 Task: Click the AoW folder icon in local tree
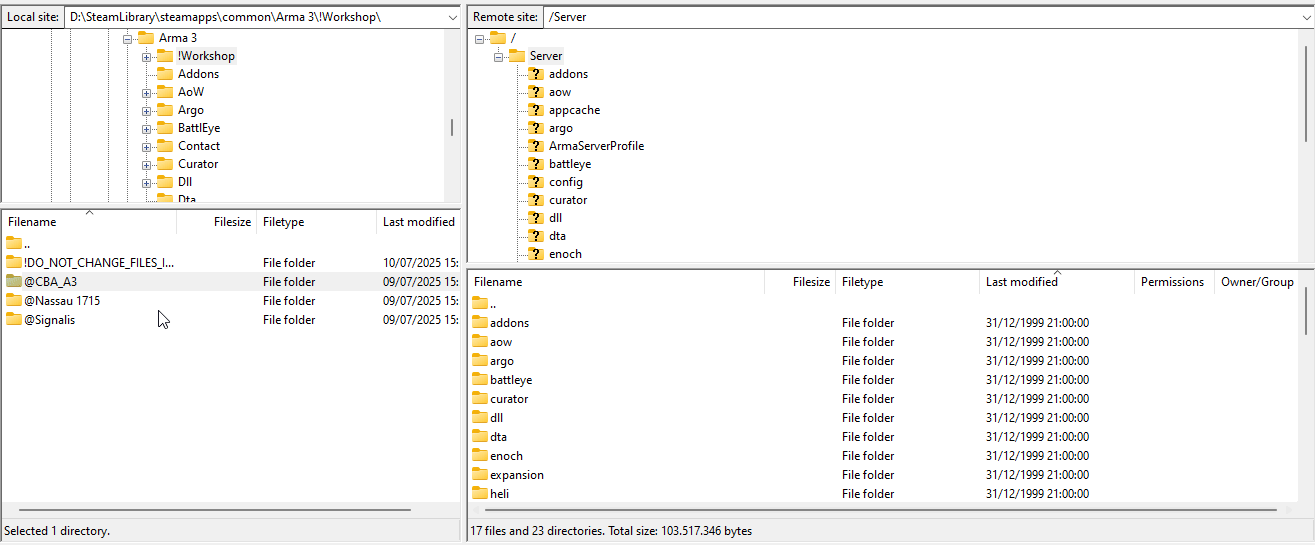point(165,92)
